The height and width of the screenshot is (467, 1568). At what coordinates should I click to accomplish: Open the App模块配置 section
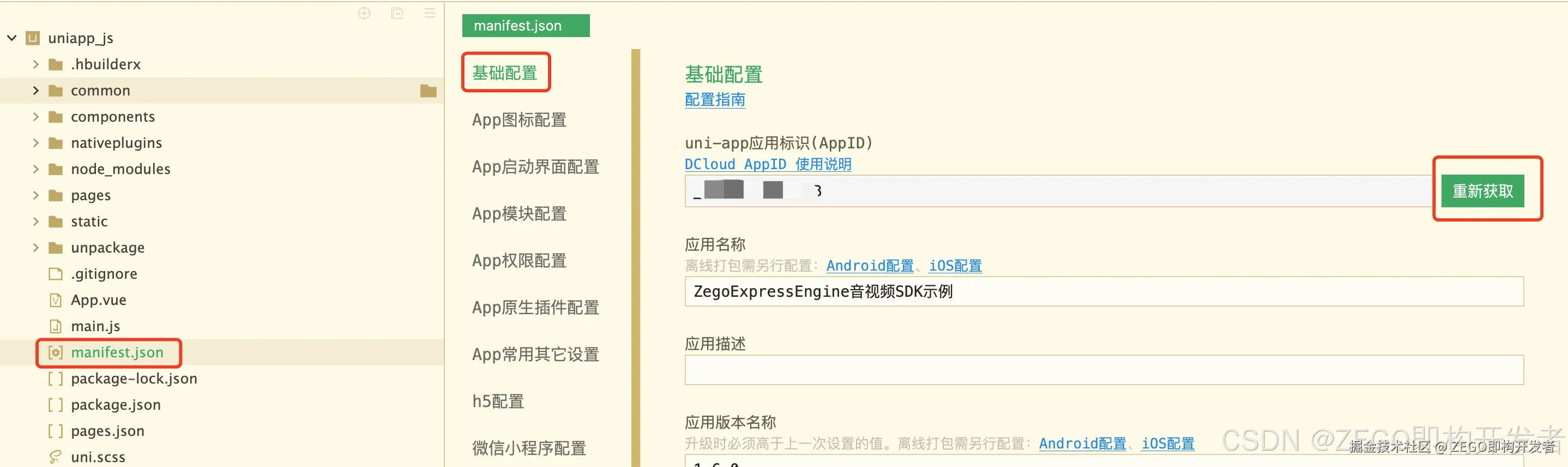[519, 214]
